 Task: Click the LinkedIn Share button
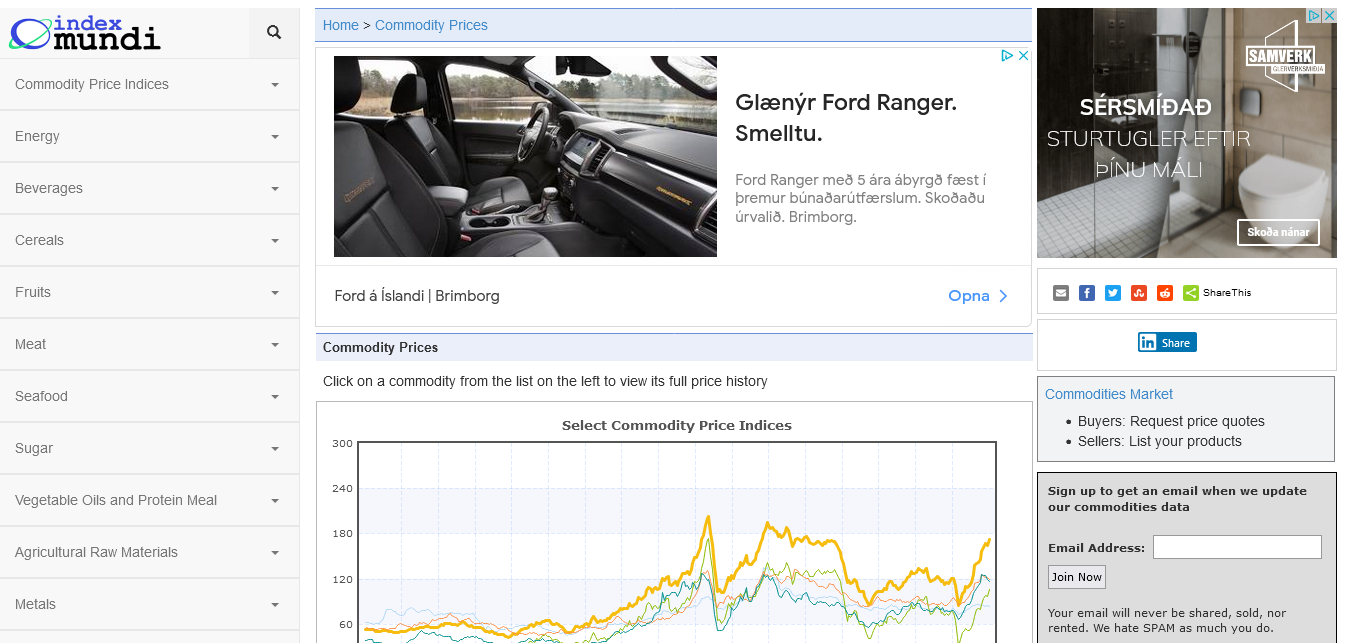pyautogui.click(x=1167, y=343)
